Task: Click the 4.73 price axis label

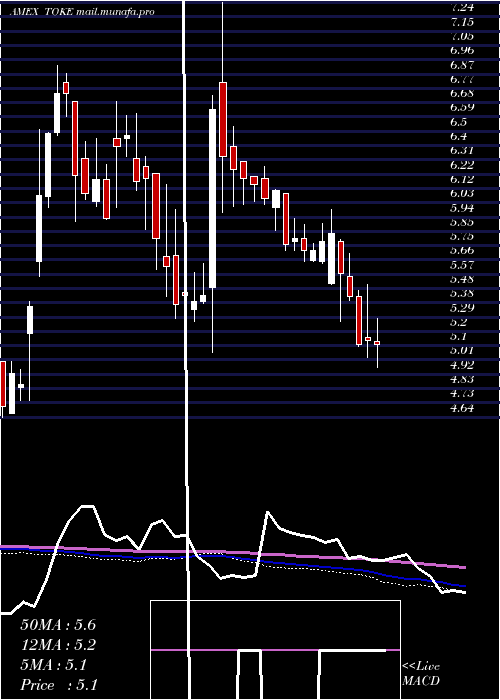Action: (462, 393)
